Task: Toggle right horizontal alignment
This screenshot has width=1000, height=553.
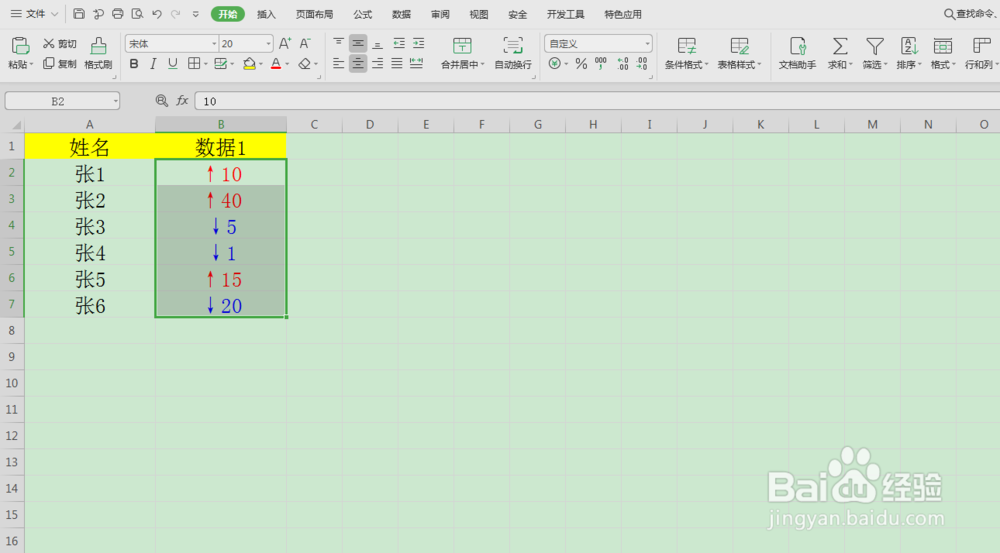Action: pos(378,63)
